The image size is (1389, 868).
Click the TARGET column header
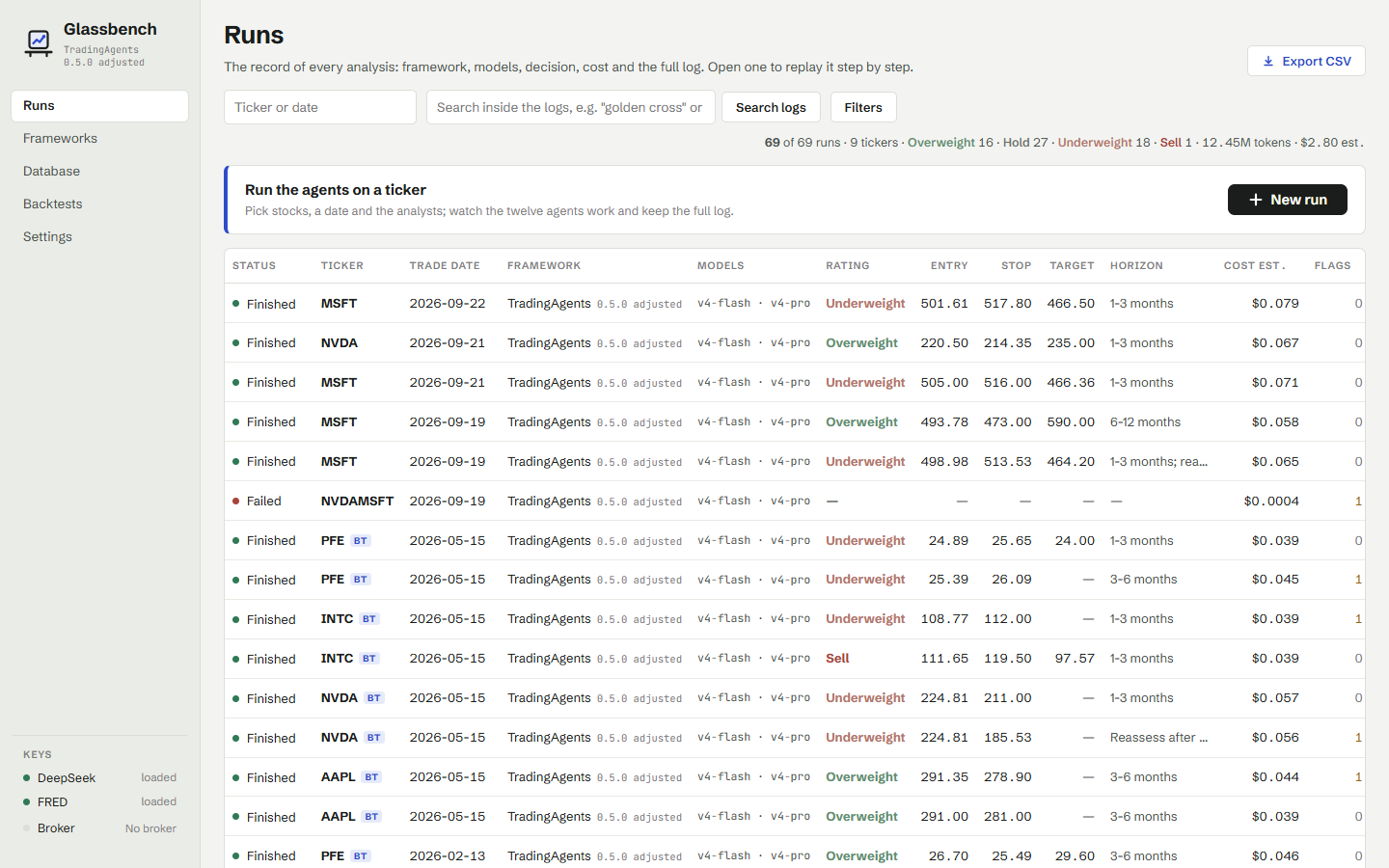[x=1073, y=265]
